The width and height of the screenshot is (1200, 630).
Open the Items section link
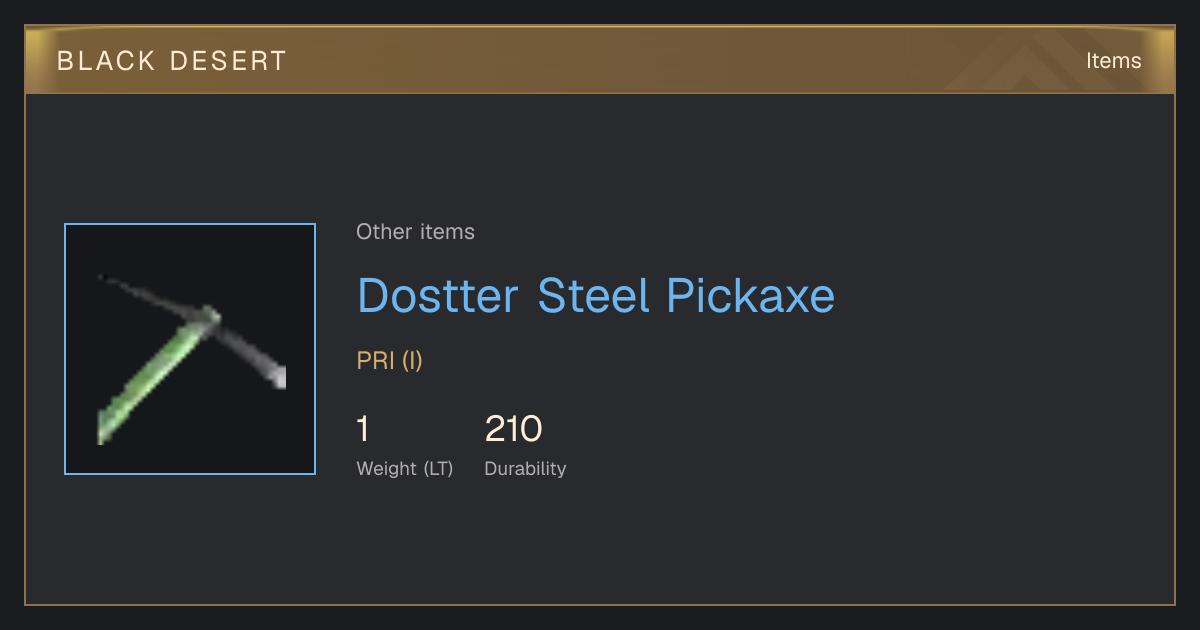coord(1113,61)
